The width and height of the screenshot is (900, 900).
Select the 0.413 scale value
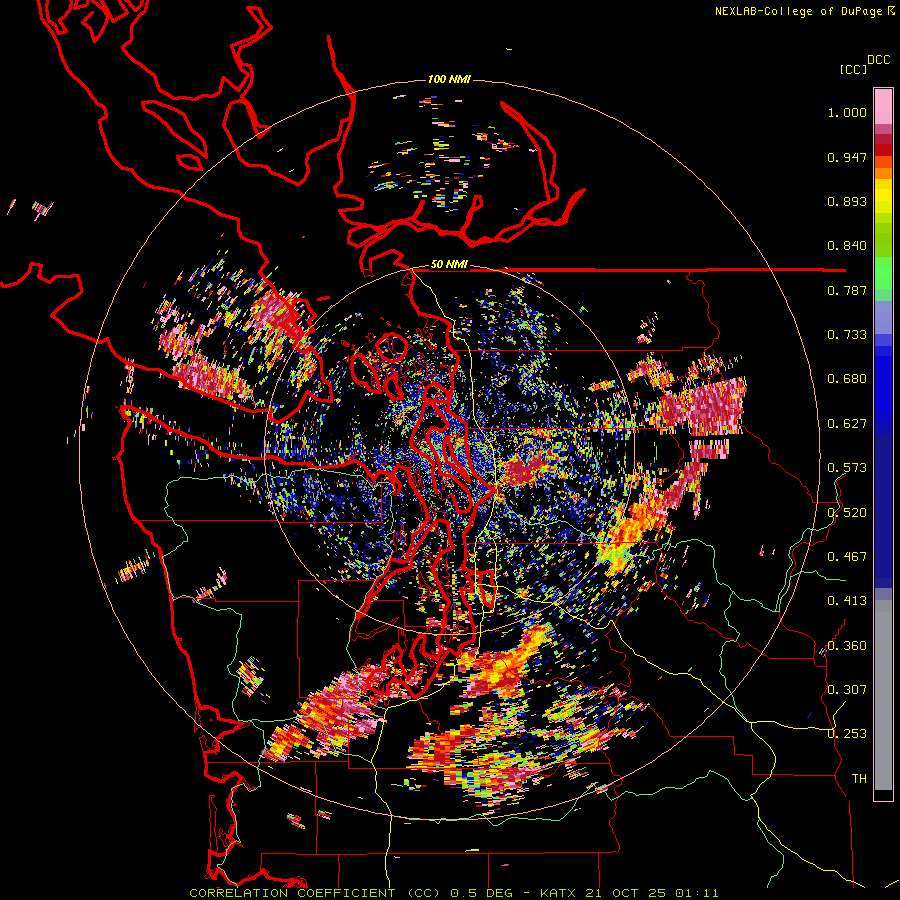coord(847,600)
